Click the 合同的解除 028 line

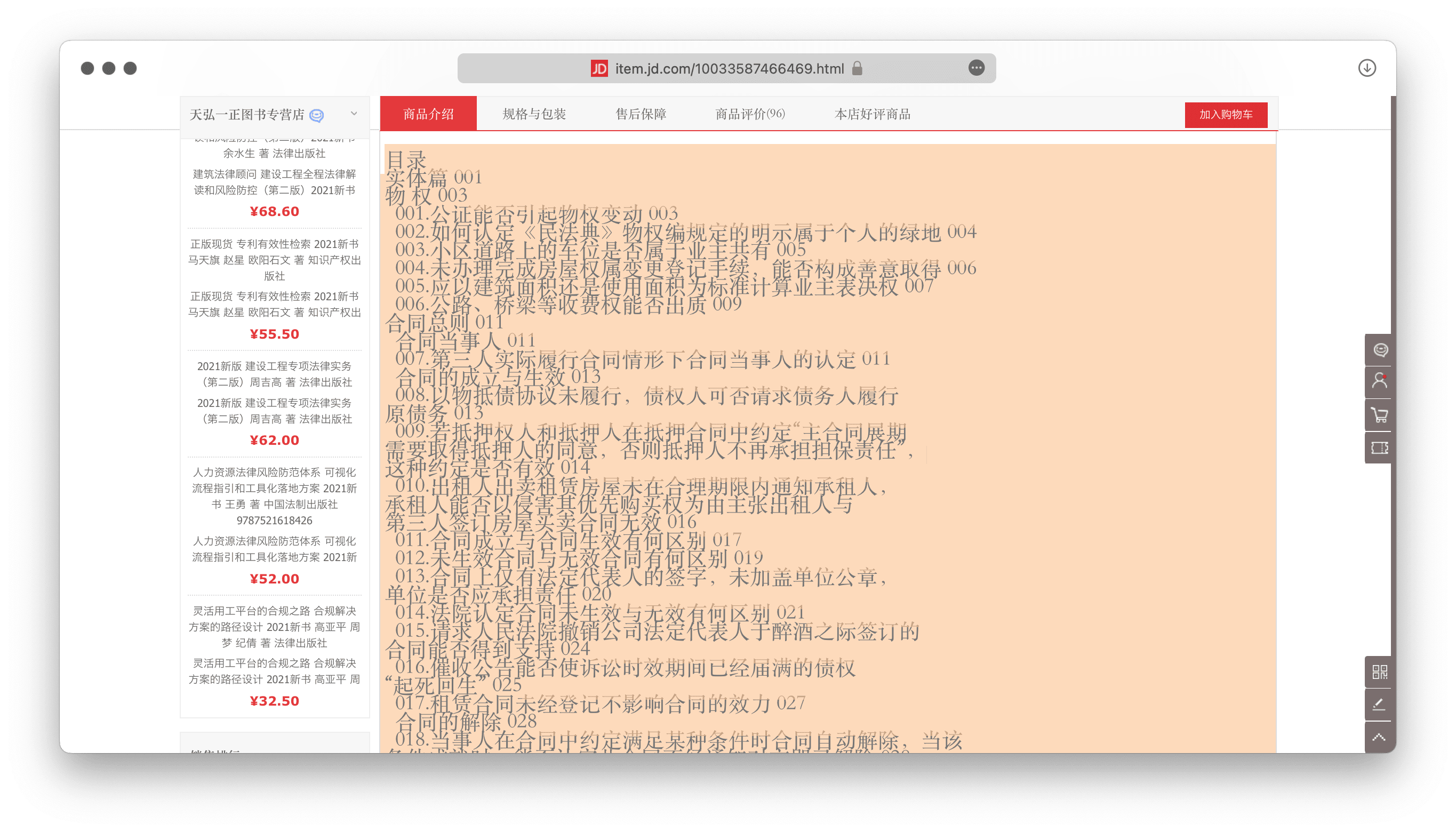click(x=466, y=722)
